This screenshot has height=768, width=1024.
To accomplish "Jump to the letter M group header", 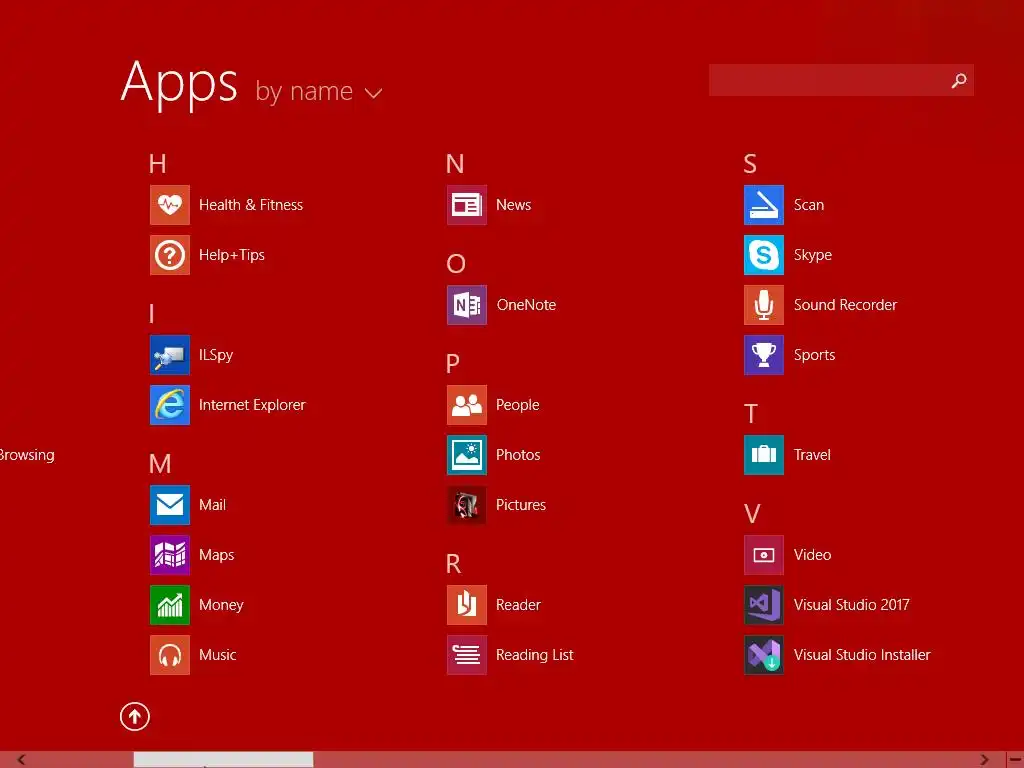I will coord(160,464).
